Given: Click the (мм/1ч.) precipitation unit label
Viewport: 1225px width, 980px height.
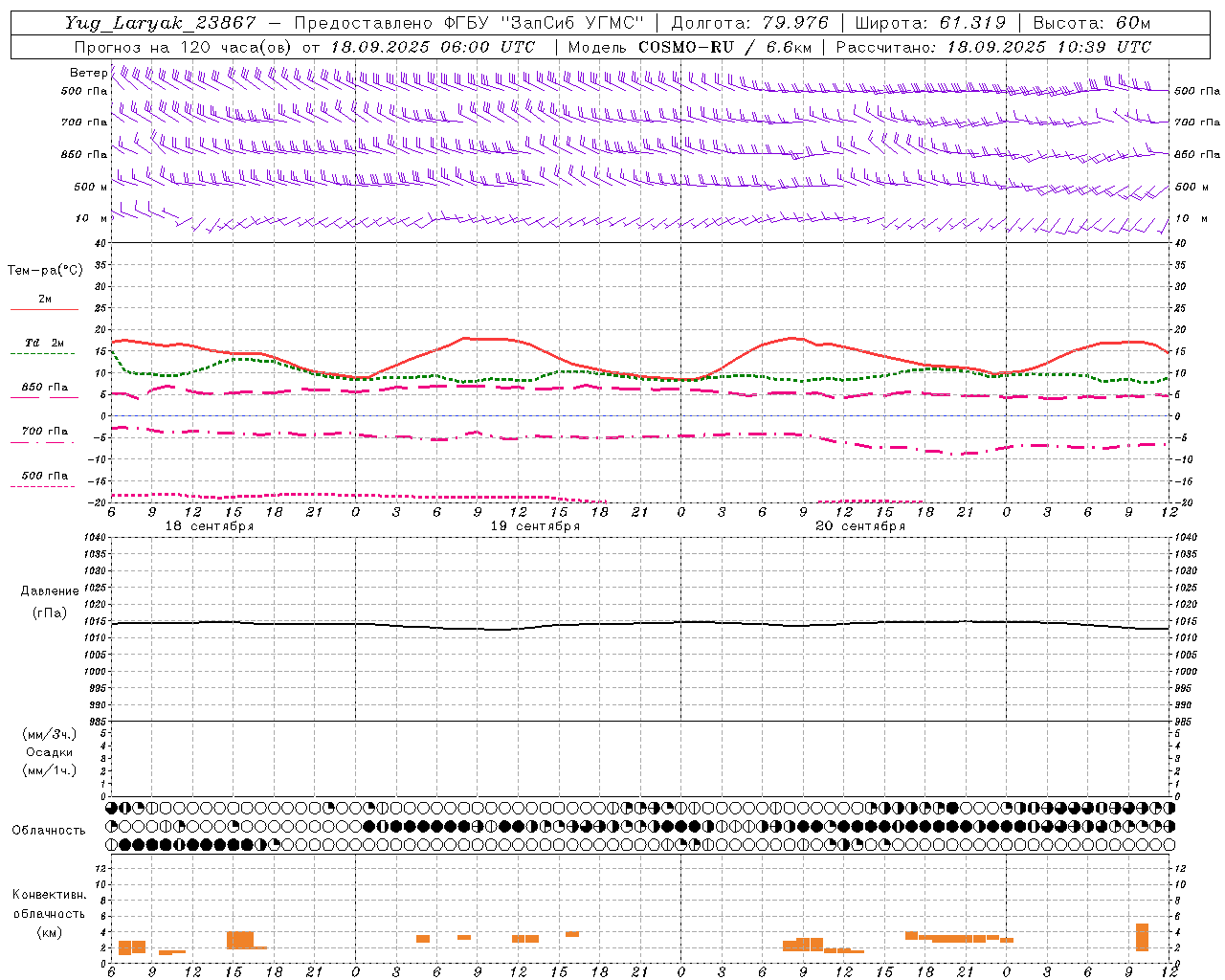Looking at the screenshot, I should 50,770.
